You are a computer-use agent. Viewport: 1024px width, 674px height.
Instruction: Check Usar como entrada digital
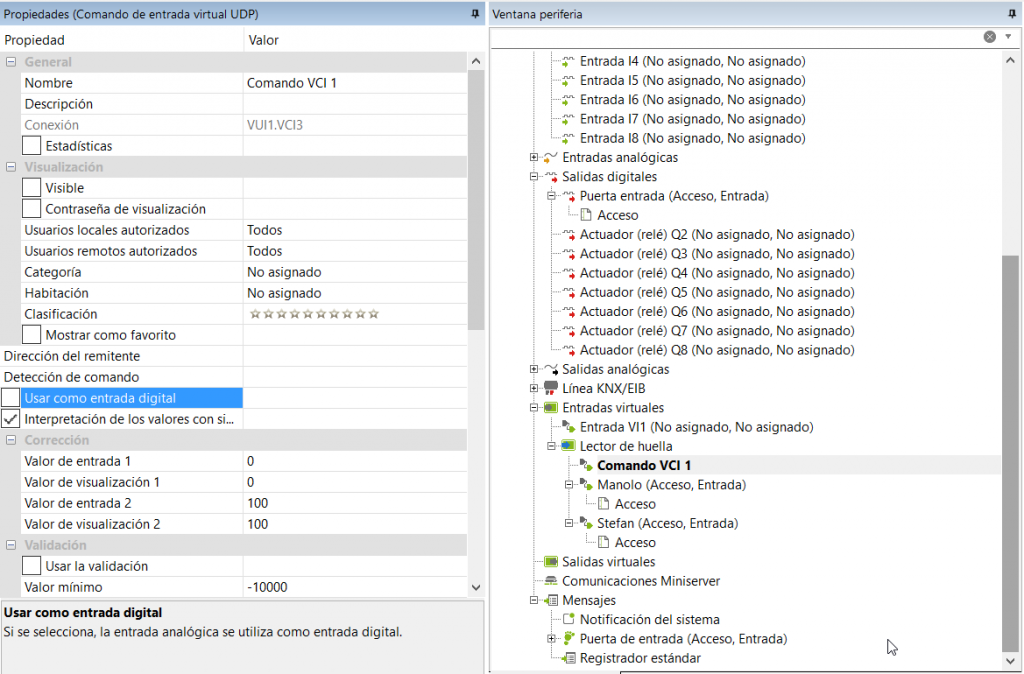pos(11,398)
